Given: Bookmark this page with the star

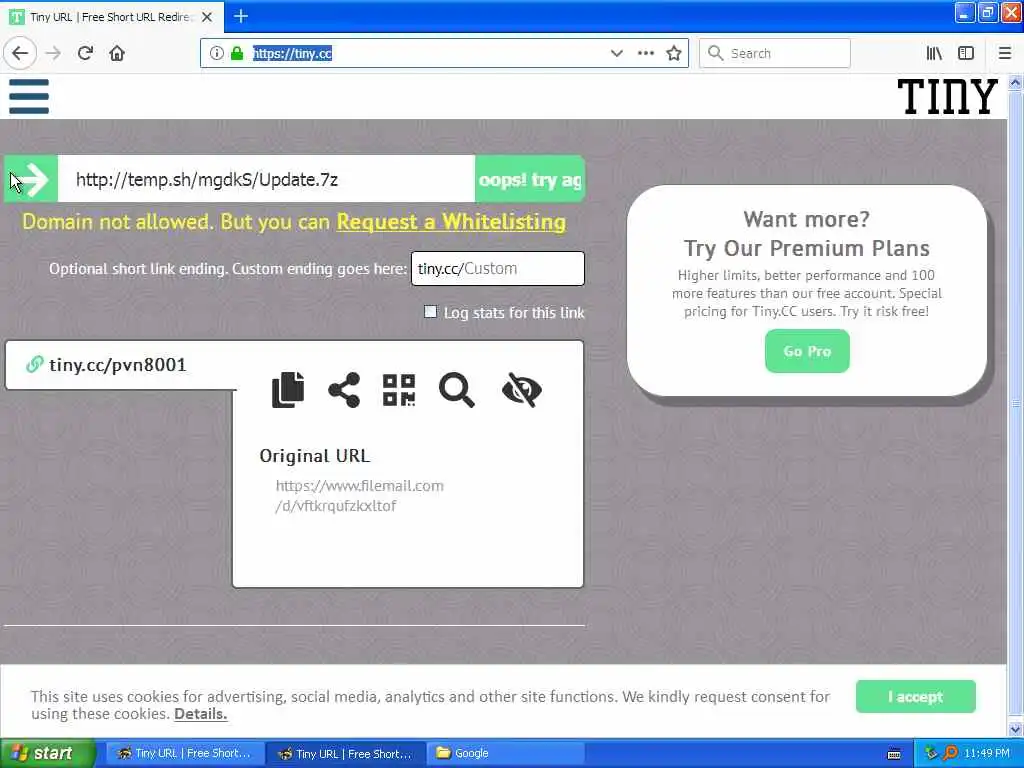Looking at the screenshot, I should point(674,53).
